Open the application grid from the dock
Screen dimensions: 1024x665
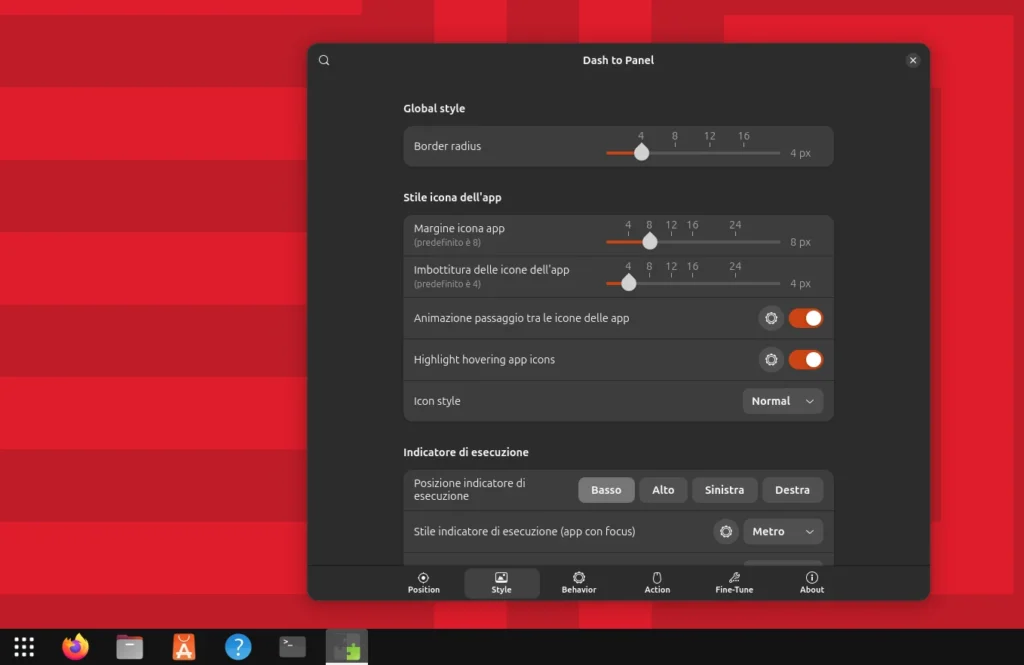[22, 646]
